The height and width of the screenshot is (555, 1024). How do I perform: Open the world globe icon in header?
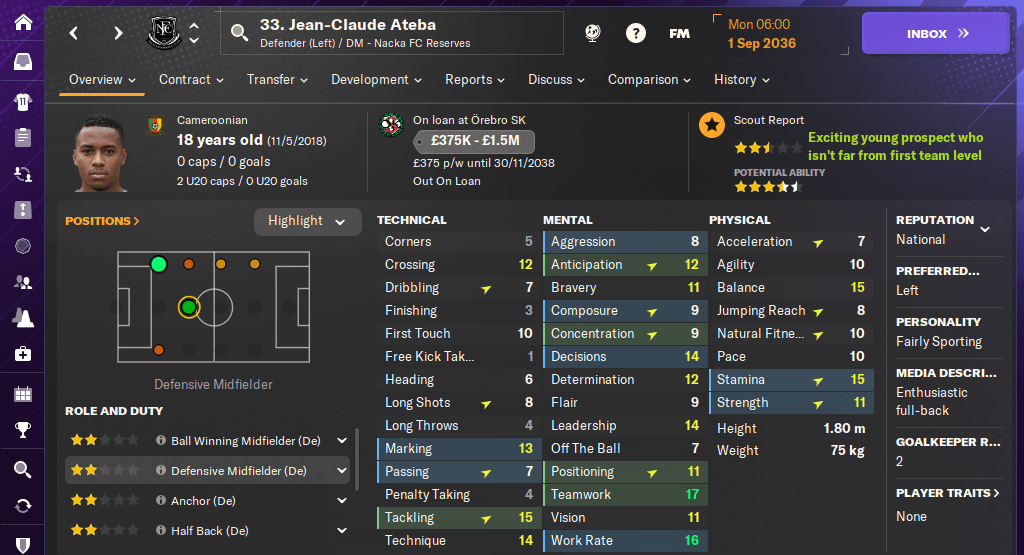coord(592,33)
